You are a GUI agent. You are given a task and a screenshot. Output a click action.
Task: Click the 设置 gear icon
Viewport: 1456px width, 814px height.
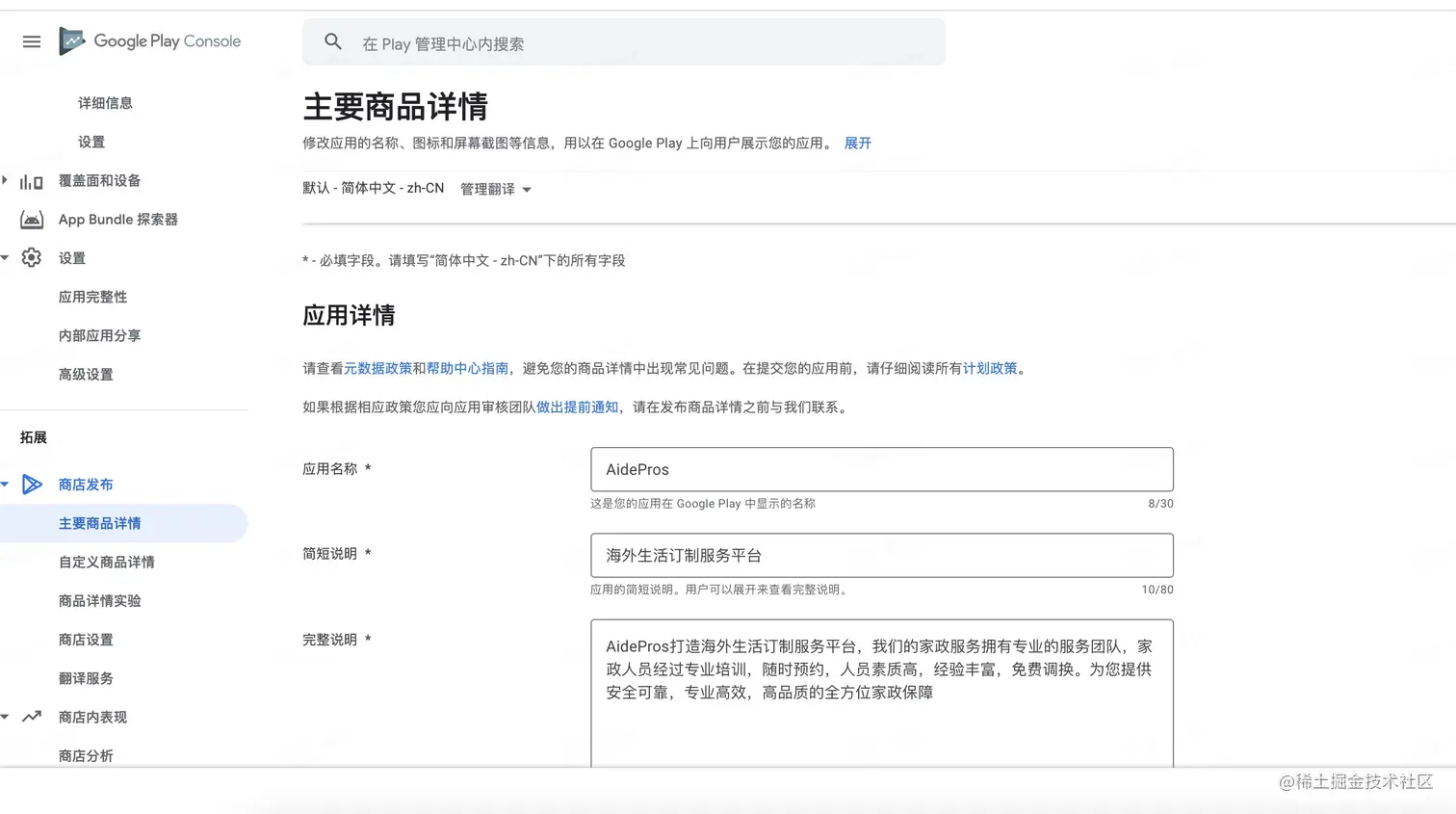[32, 258]
